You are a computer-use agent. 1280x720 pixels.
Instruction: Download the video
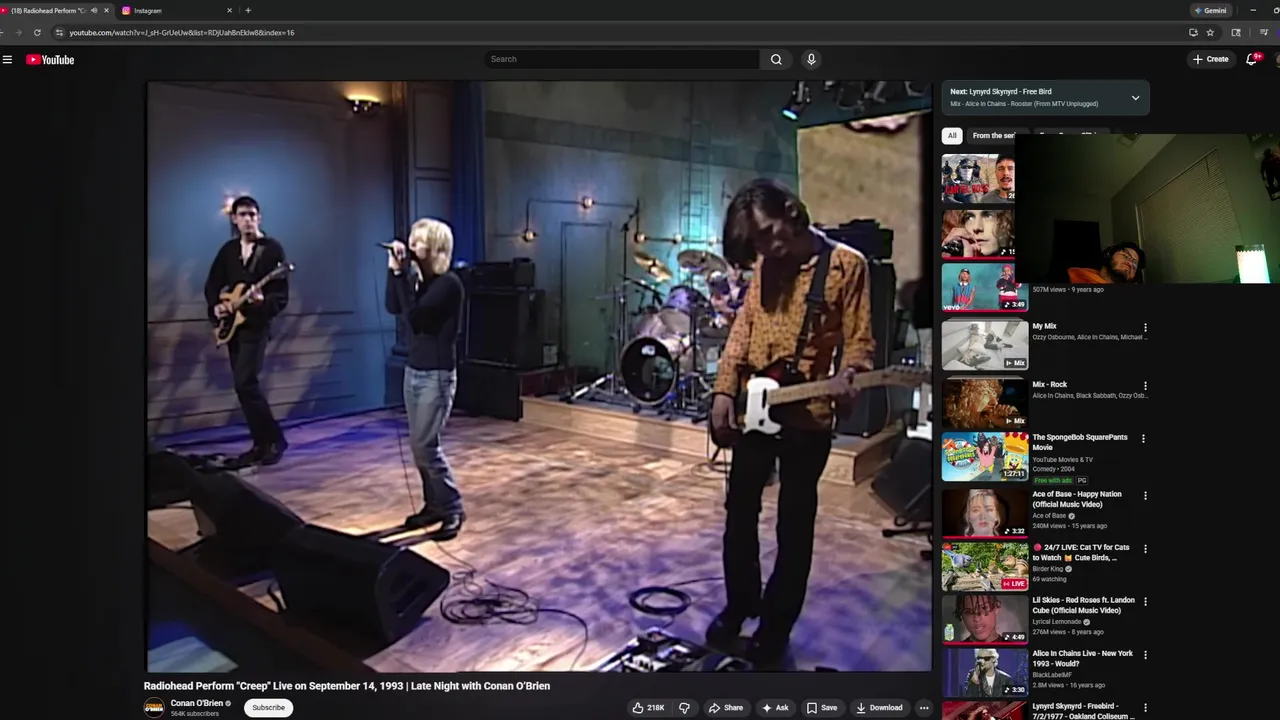coord(879,708)
